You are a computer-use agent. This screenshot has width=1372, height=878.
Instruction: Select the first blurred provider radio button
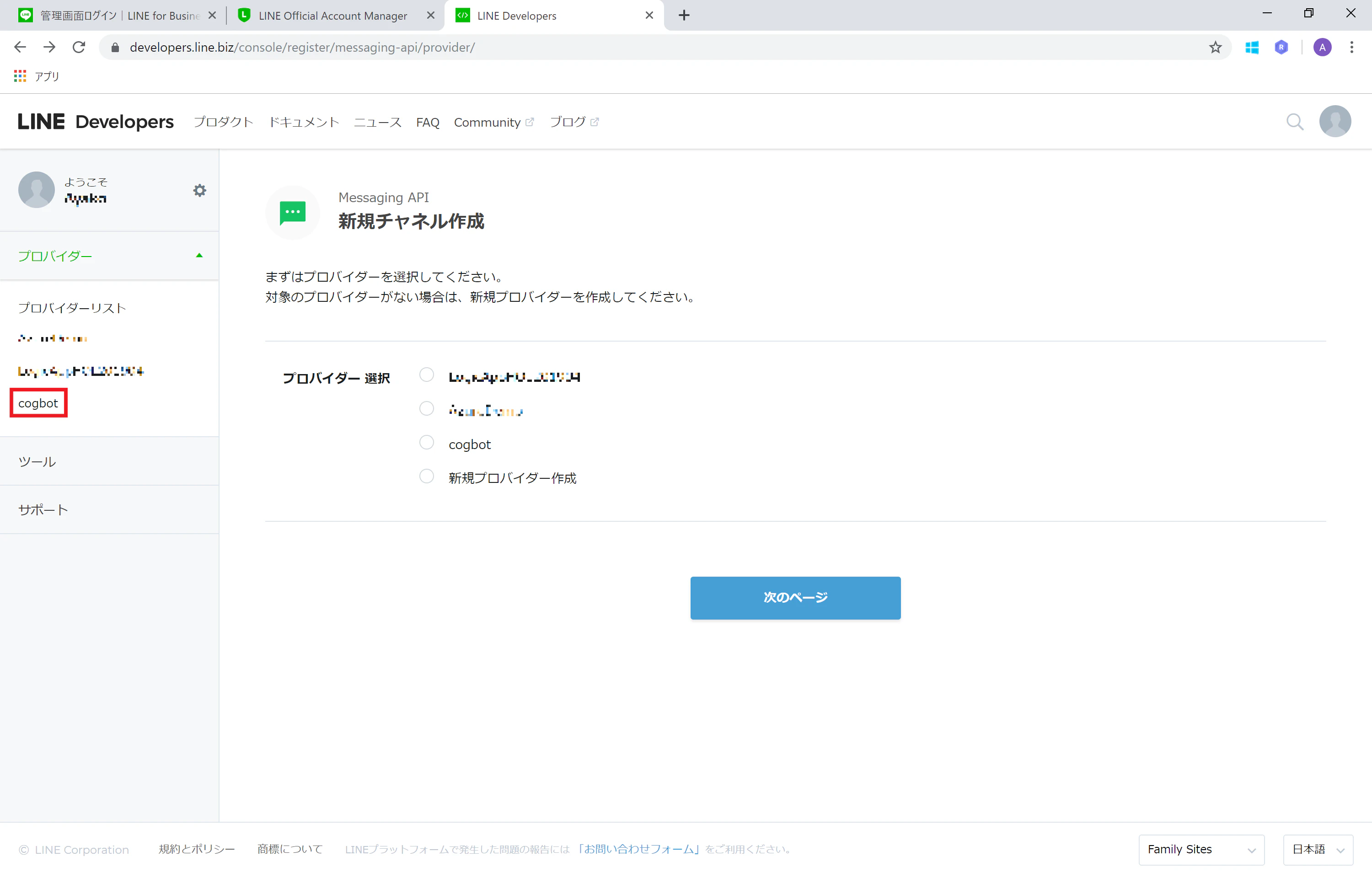(426, 375)
